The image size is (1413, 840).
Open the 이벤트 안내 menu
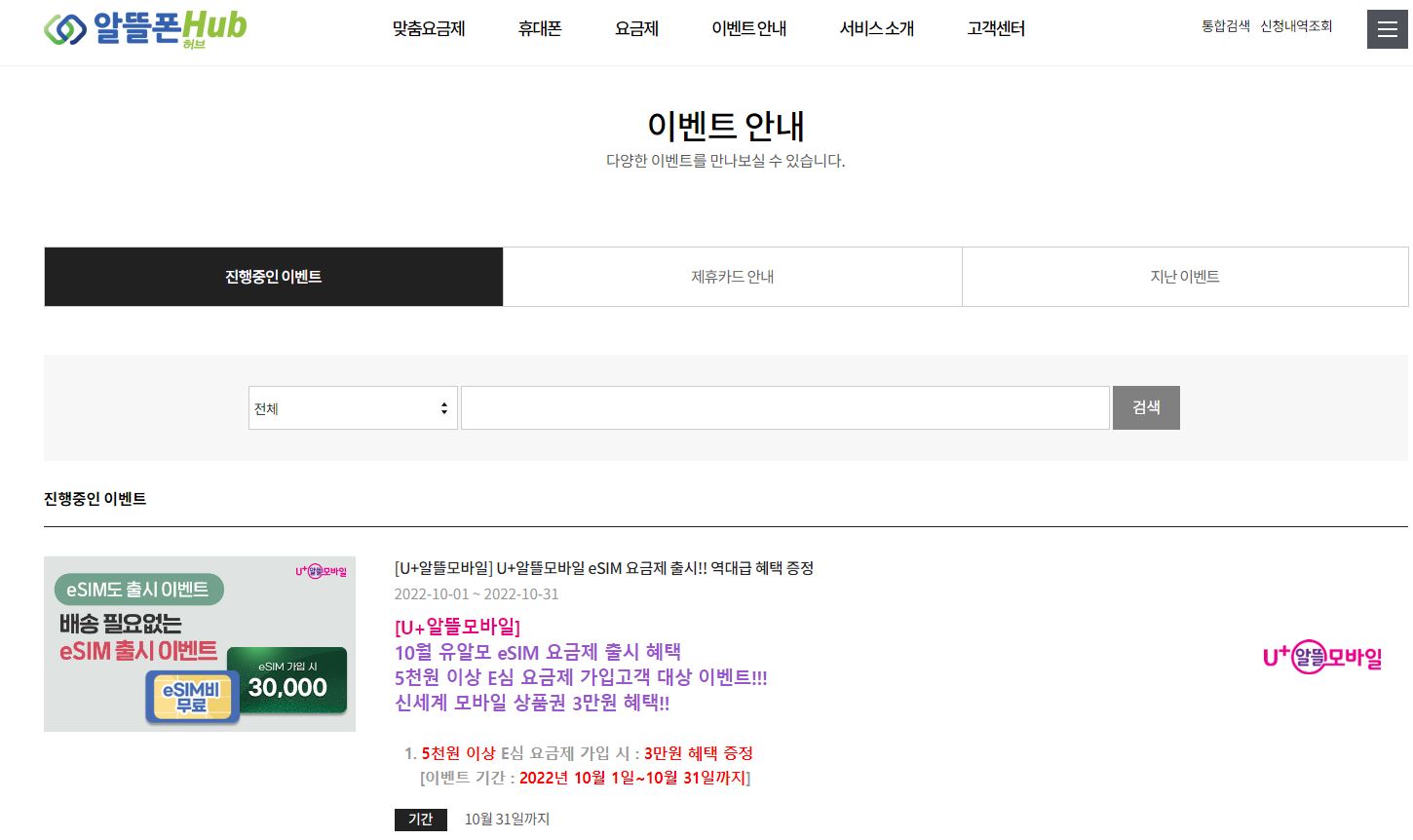[749, 29]
